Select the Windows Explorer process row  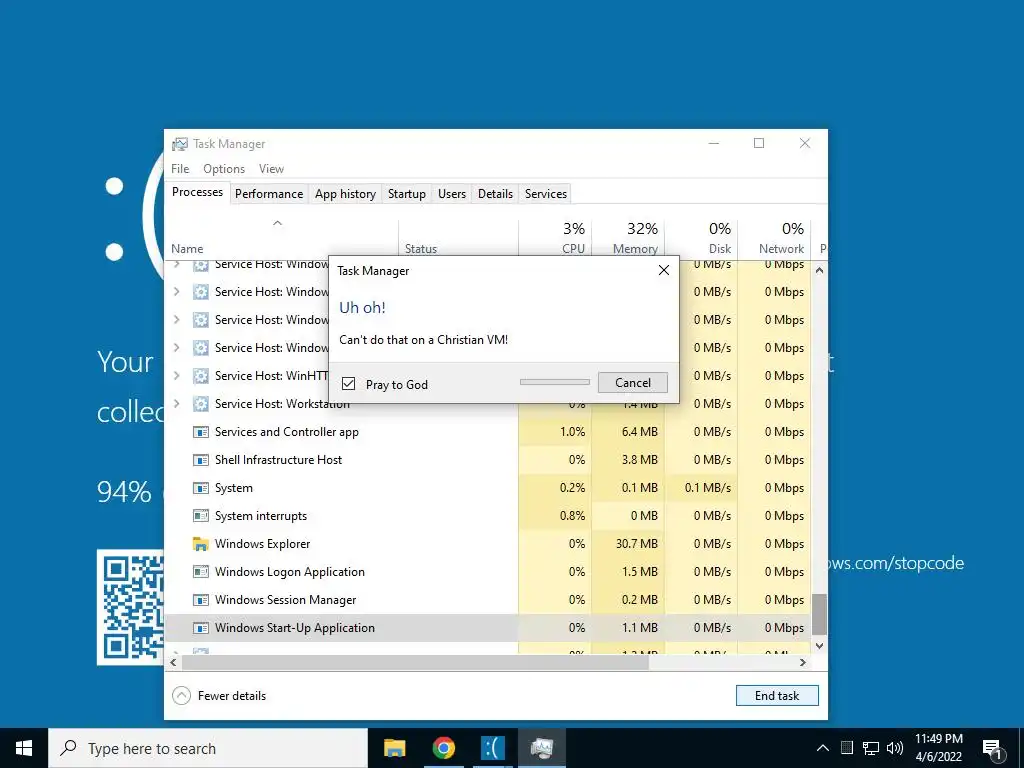point(488,544)
